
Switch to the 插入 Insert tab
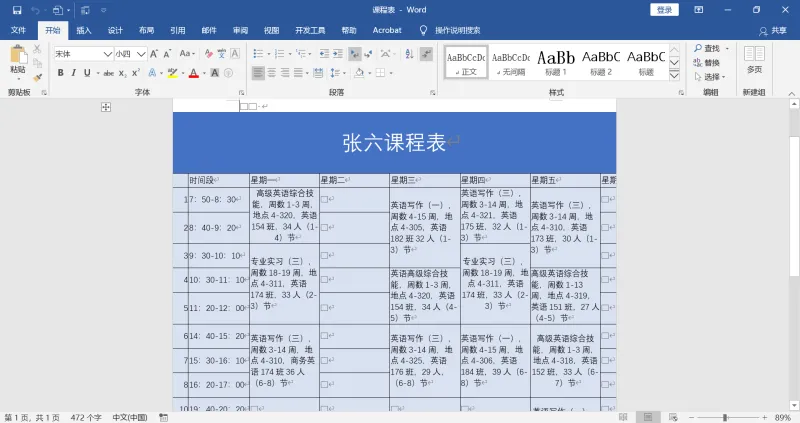pyautogui.click(x=84, y=30)
